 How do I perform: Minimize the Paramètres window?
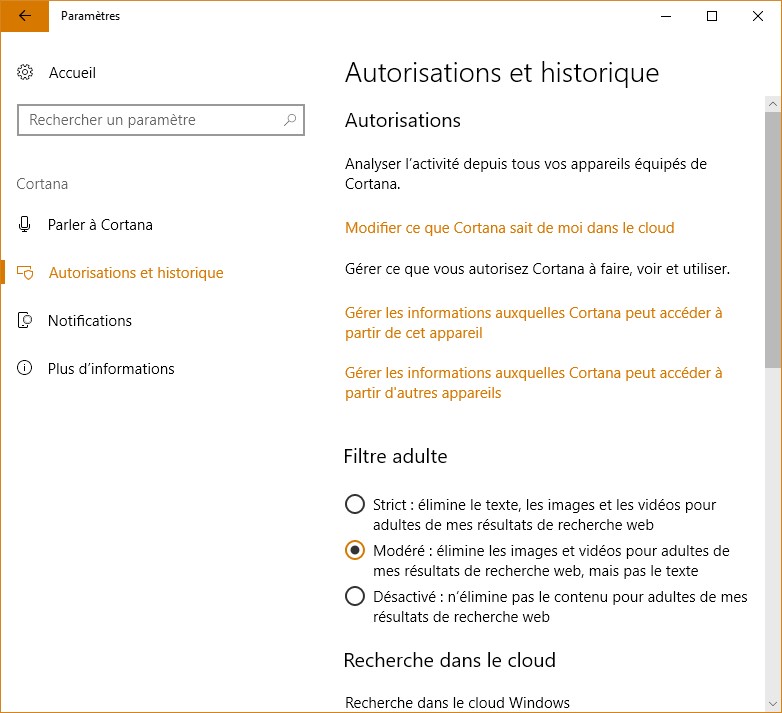pyautogui.click(x=666, y=16)
